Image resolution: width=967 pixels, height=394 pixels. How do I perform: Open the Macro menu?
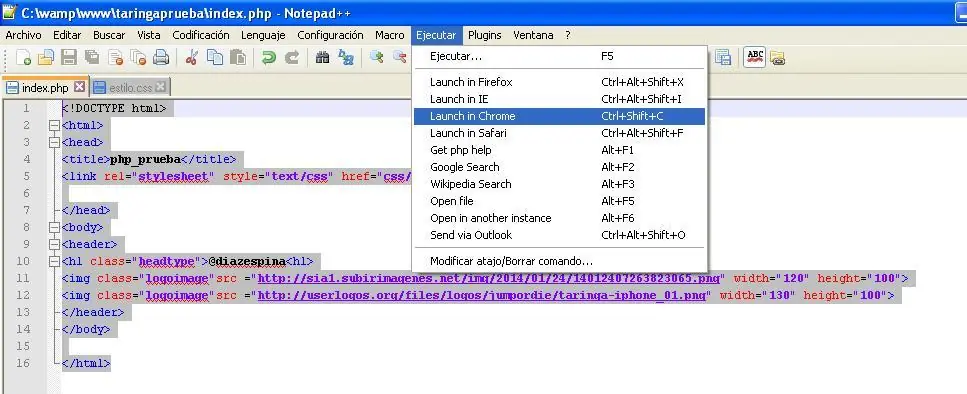[390, 35]
